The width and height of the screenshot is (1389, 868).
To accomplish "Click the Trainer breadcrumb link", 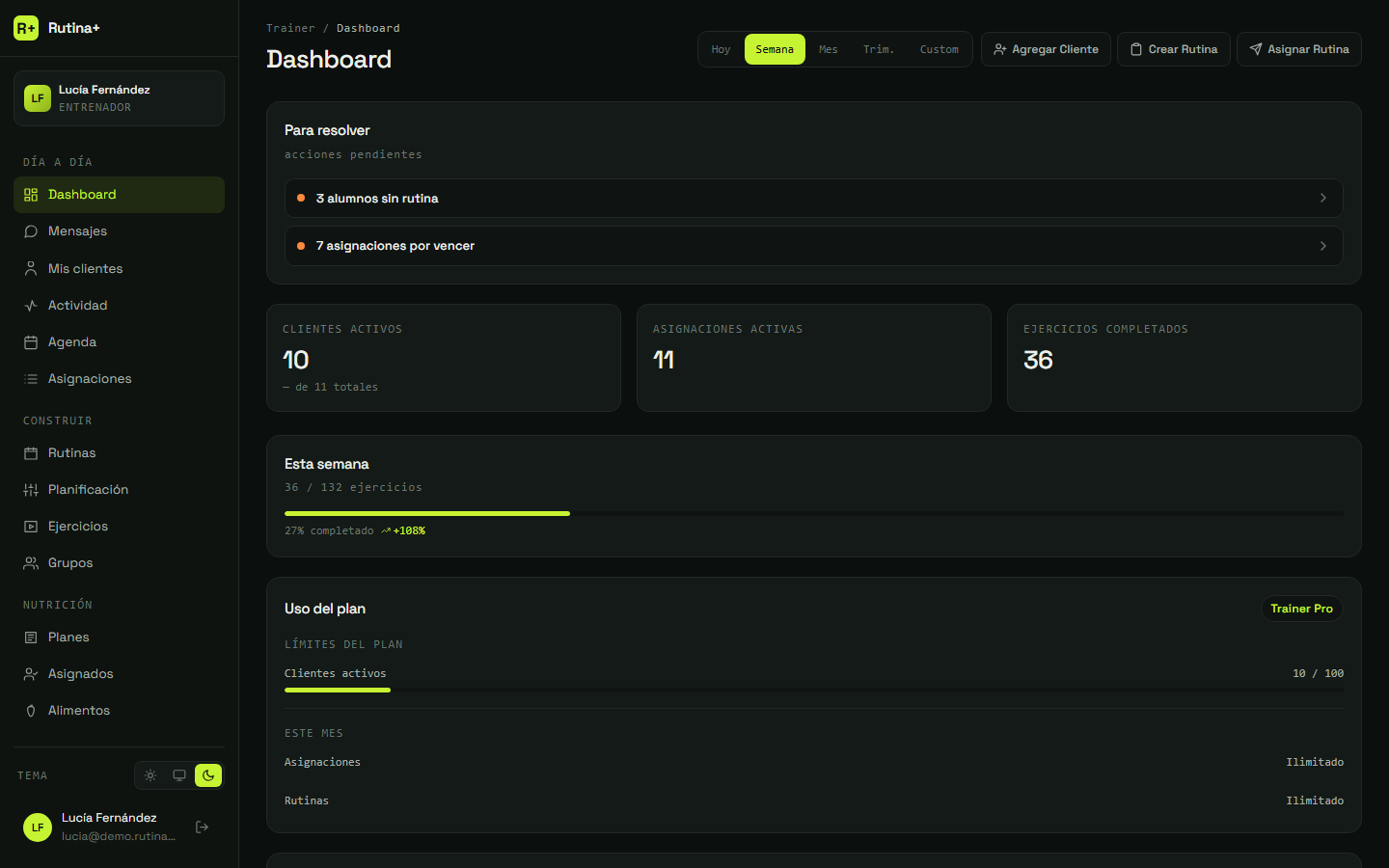I will pos(290,28).
